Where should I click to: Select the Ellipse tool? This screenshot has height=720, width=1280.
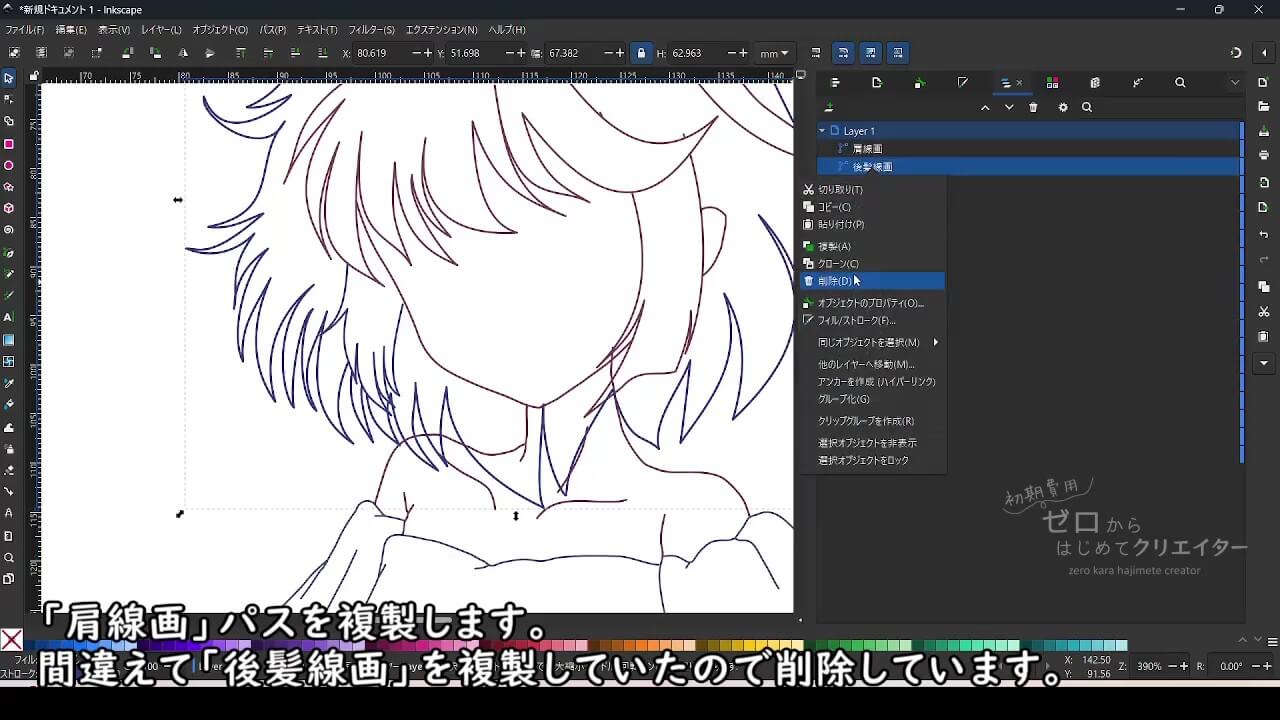[9, 165]
